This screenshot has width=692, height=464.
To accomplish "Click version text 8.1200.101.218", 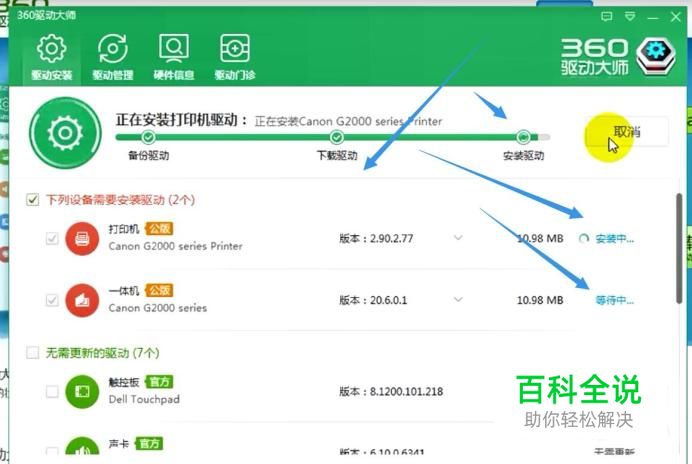I will (x=406, y=392).
